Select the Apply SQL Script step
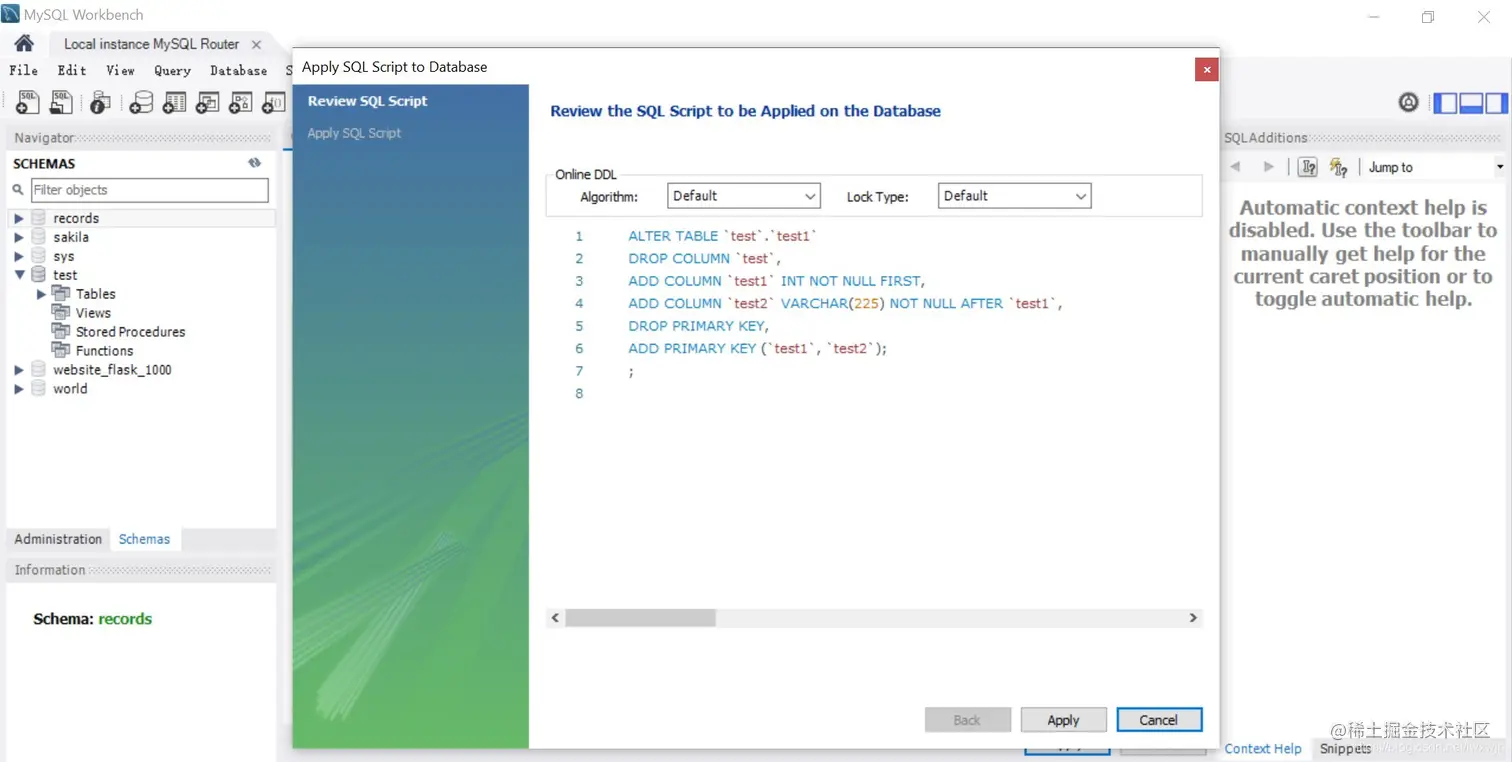 click(354, 133)
